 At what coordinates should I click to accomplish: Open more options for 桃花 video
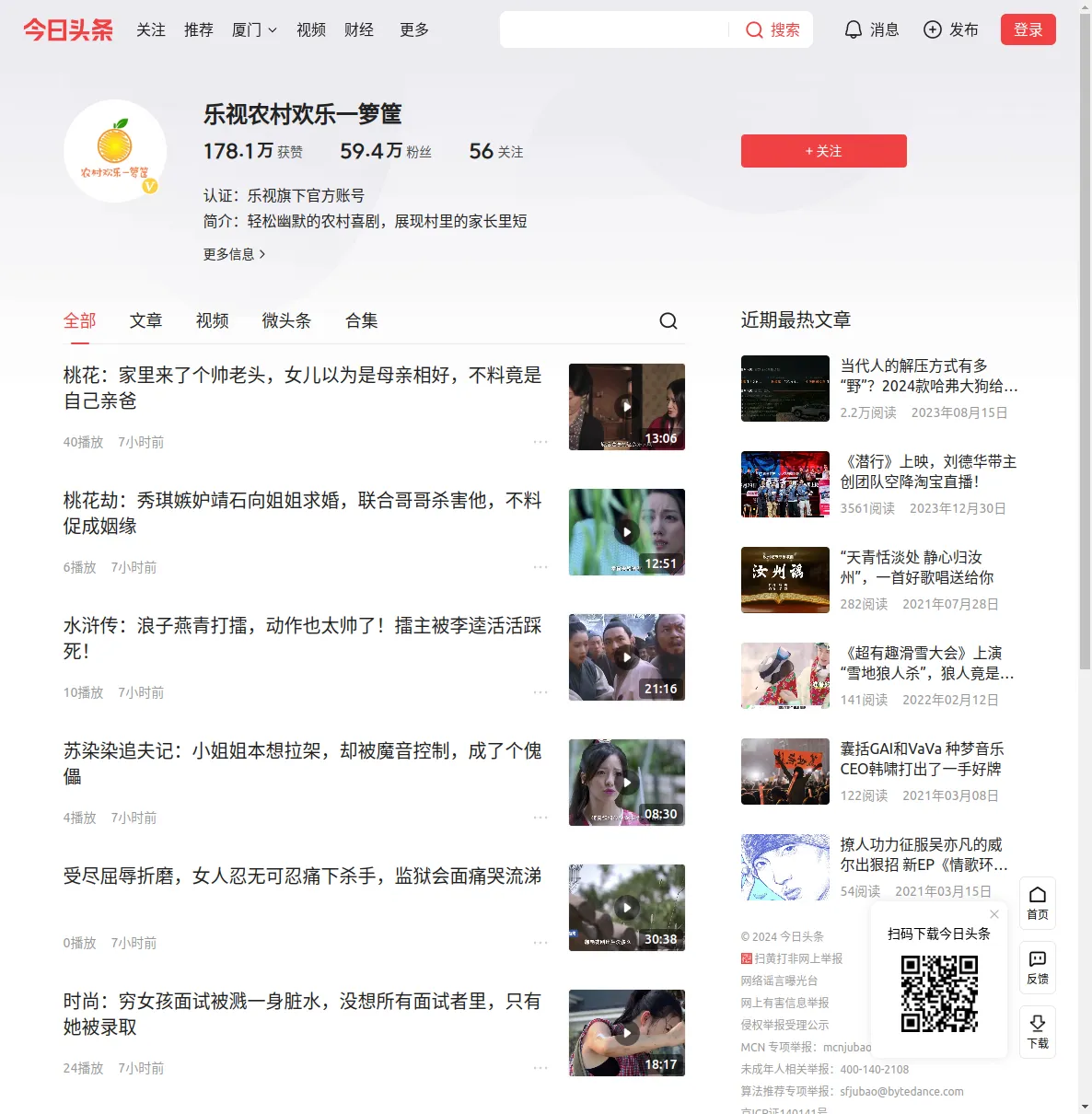coord(540,442)
